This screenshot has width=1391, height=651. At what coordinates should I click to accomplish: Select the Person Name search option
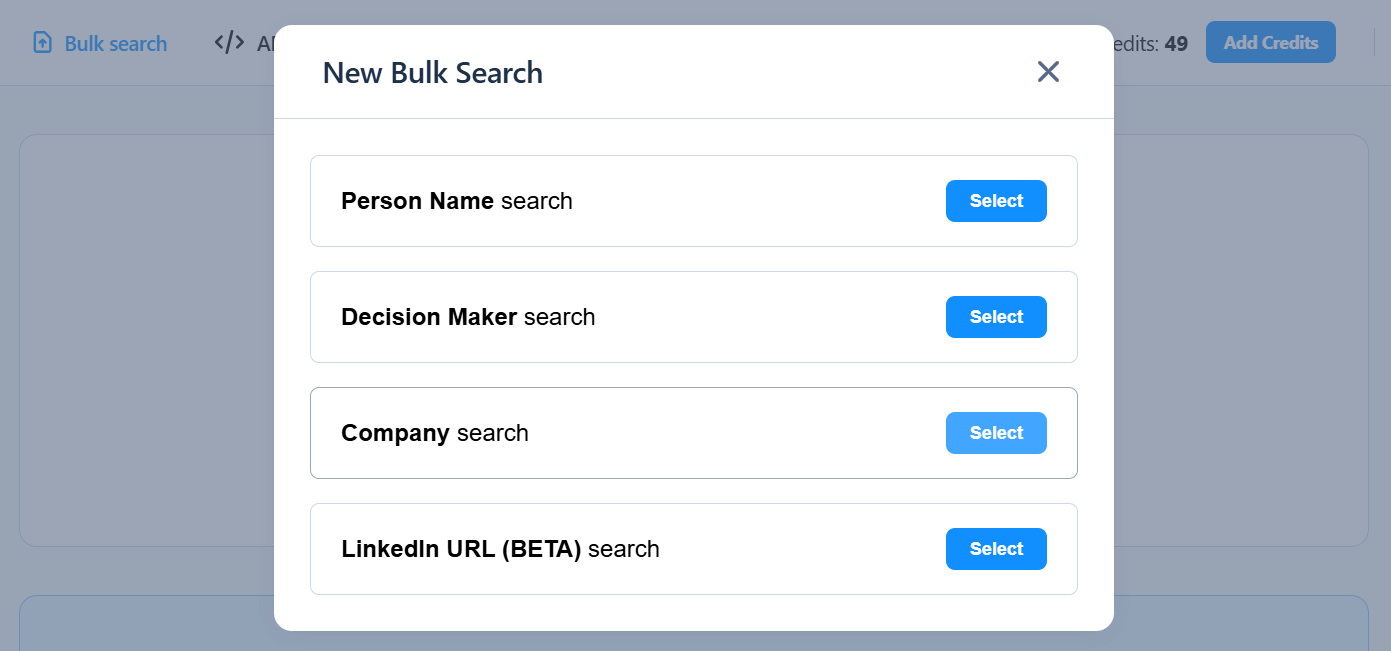(x=995, y=201)
